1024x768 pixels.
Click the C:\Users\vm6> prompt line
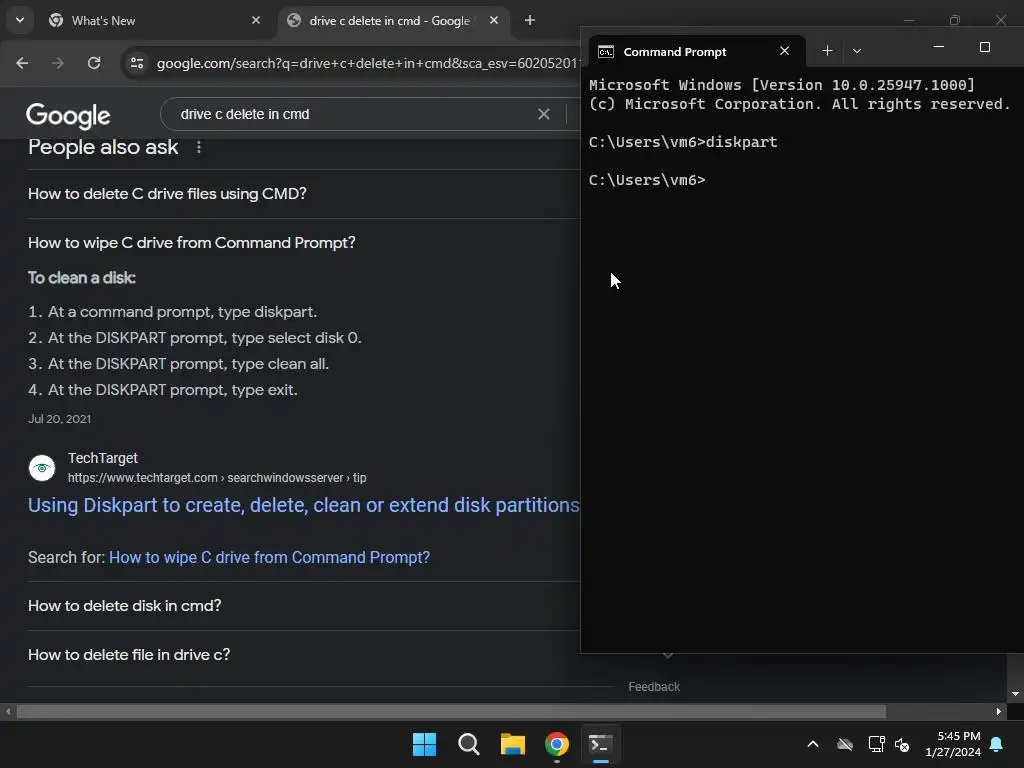(x=647, y=180)
